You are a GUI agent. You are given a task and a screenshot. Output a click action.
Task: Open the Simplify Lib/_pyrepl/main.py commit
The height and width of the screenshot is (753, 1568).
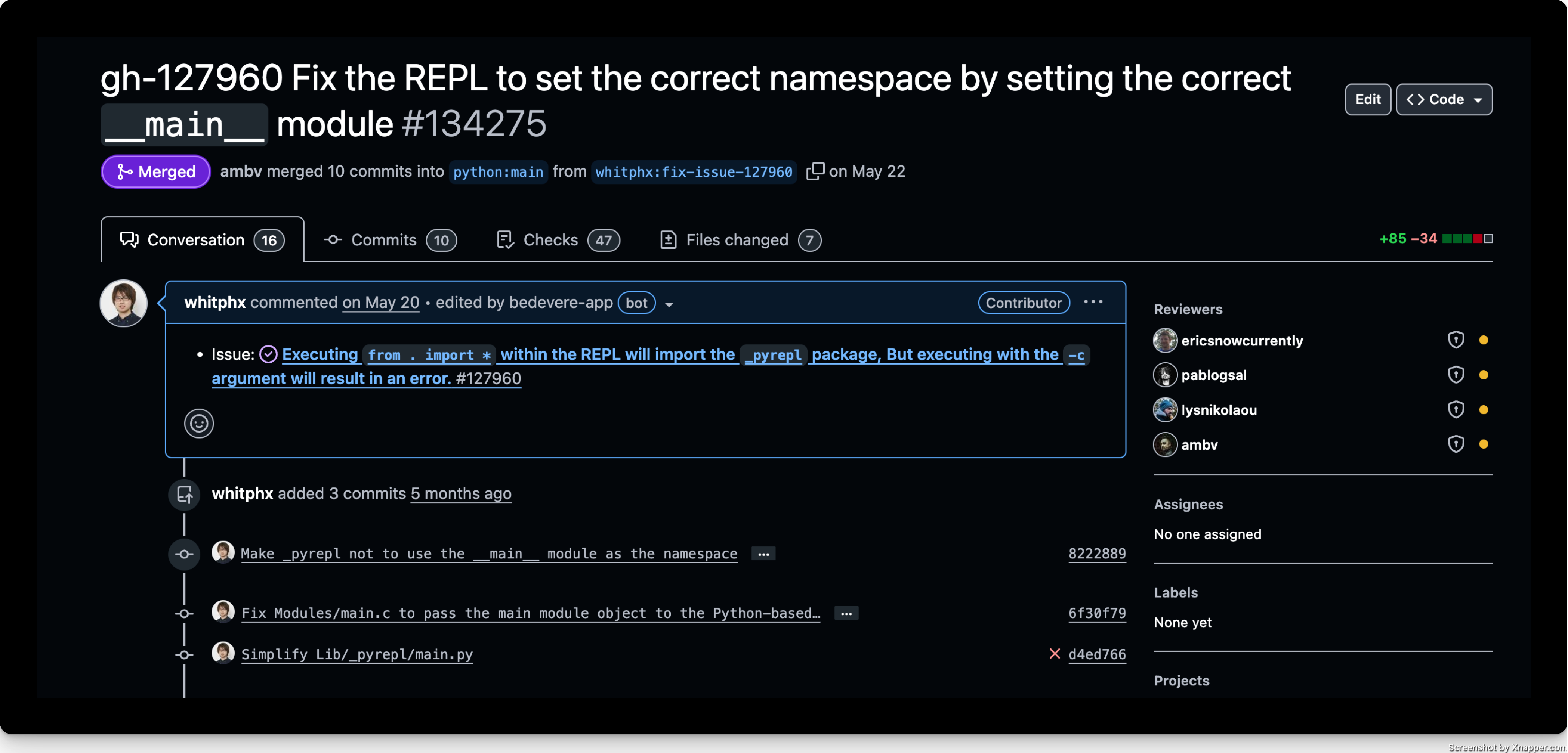click(357, 654)
